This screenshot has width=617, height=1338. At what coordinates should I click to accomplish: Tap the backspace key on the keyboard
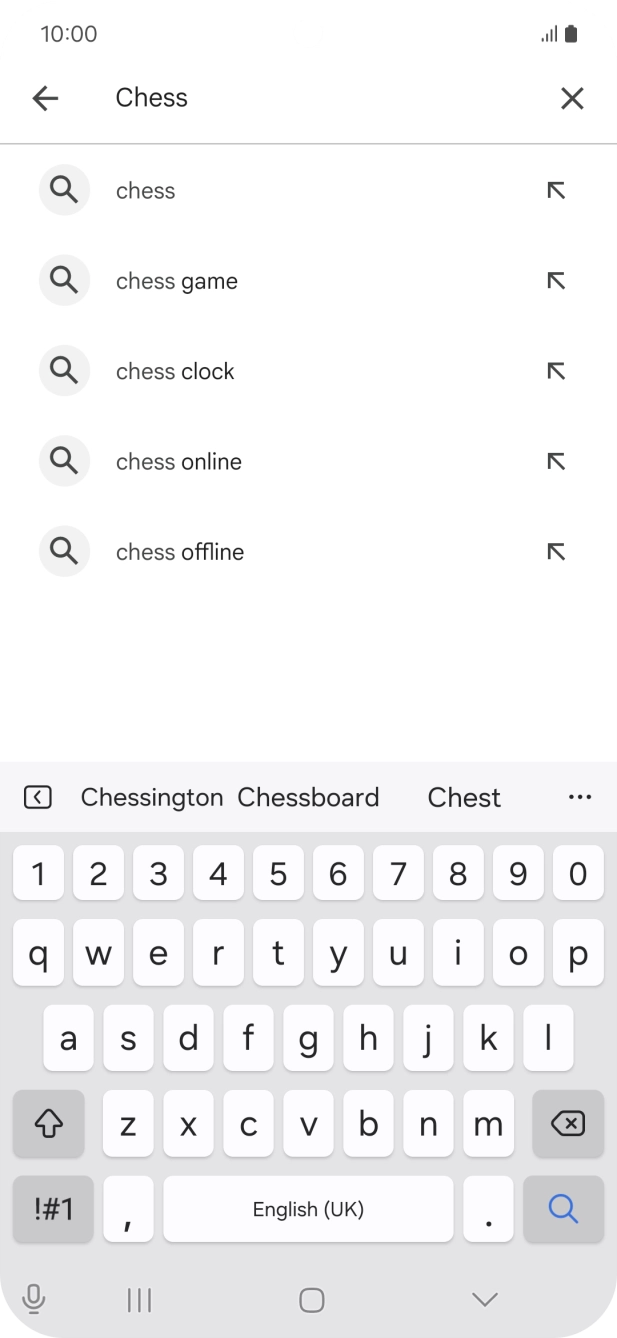pos(567,1124)
